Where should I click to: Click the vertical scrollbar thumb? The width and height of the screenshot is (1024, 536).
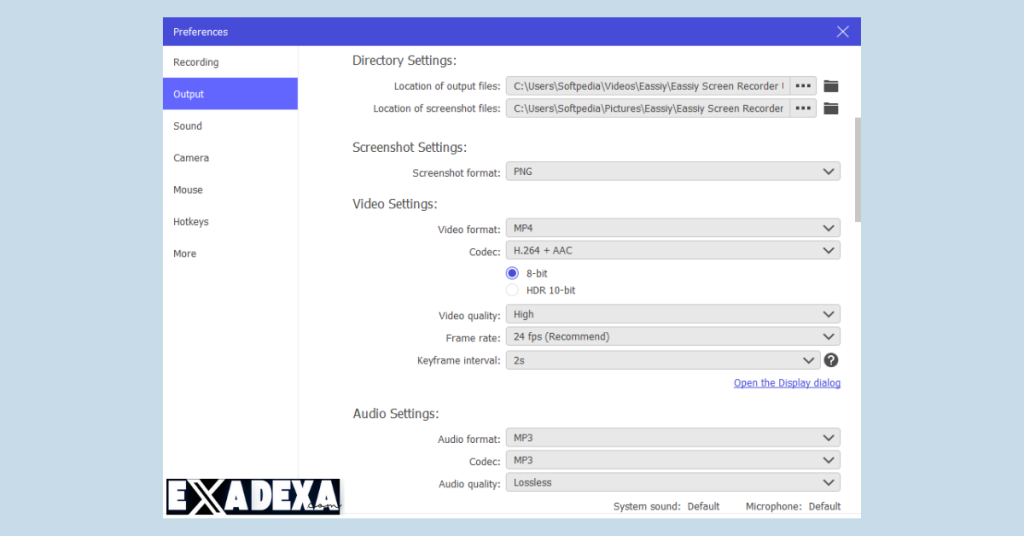click(857, 170)
